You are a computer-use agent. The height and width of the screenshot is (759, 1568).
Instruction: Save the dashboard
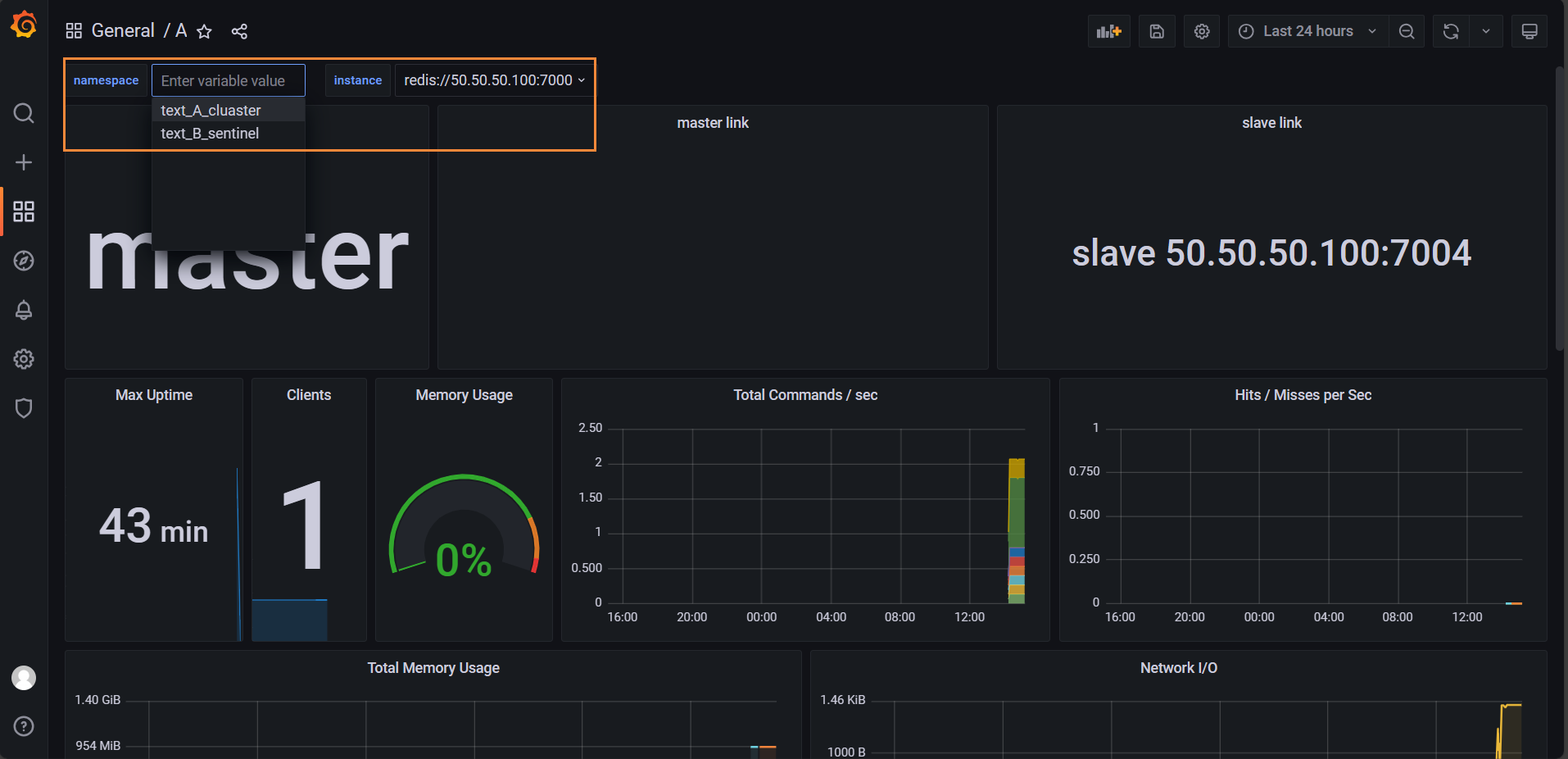coord(1157,31)
